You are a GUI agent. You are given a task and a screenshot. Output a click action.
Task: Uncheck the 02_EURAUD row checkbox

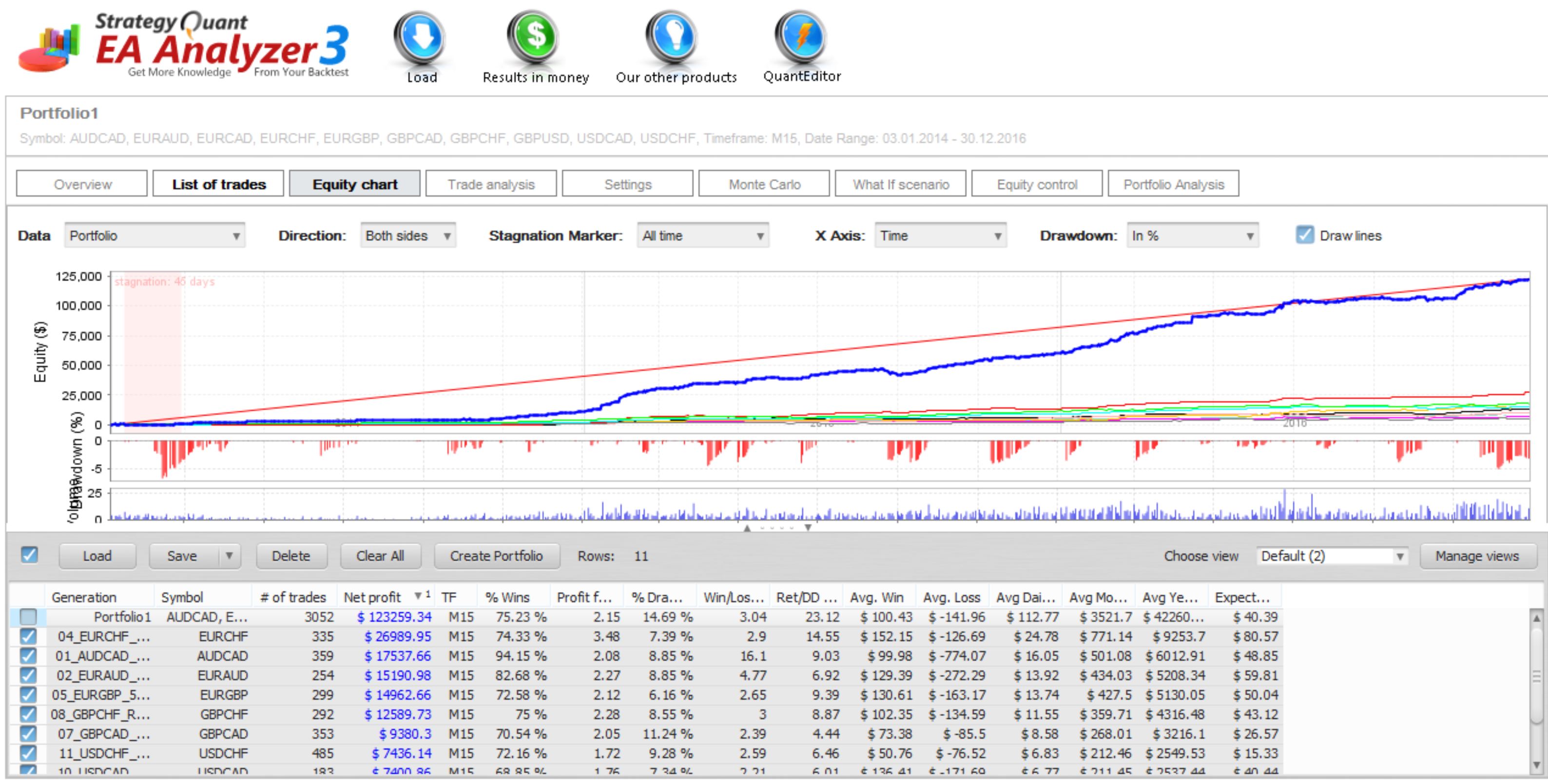[x=28, y=675]
